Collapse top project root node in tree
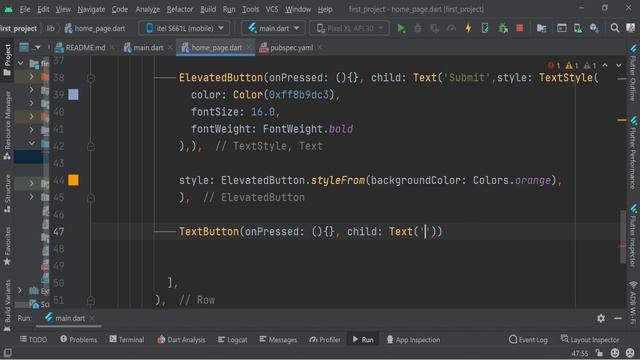The width and height of the screenshot is (640, 360). point(20,63)
